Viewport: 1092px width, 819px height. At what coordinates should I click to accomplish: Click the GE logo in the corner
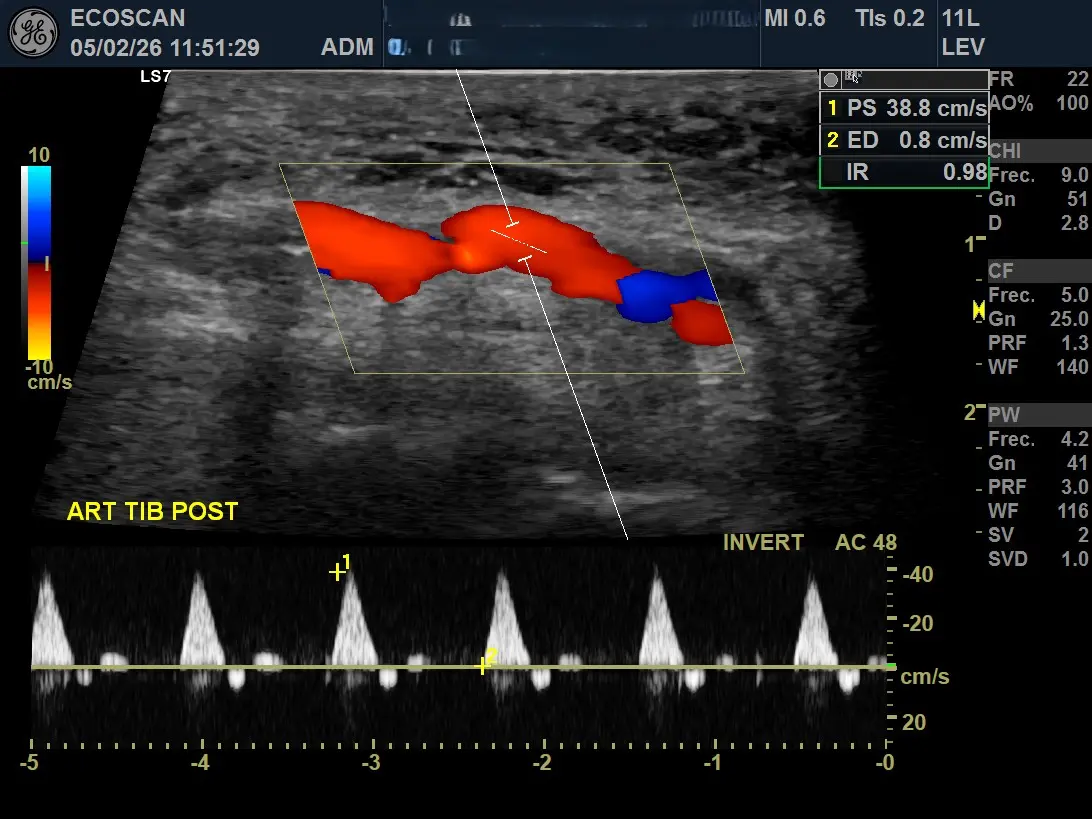click(x=33, y=32)
